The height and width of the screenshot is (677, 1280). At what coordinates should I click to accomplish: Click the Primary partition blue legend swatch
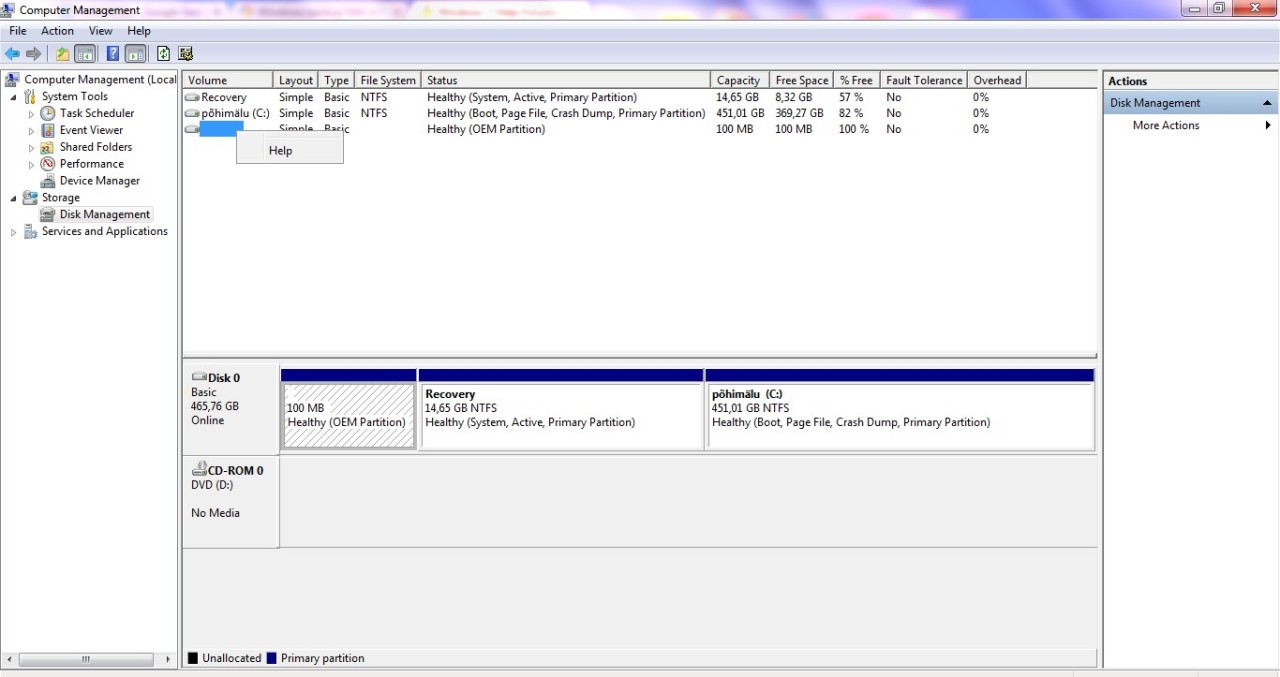pos(271,658)
